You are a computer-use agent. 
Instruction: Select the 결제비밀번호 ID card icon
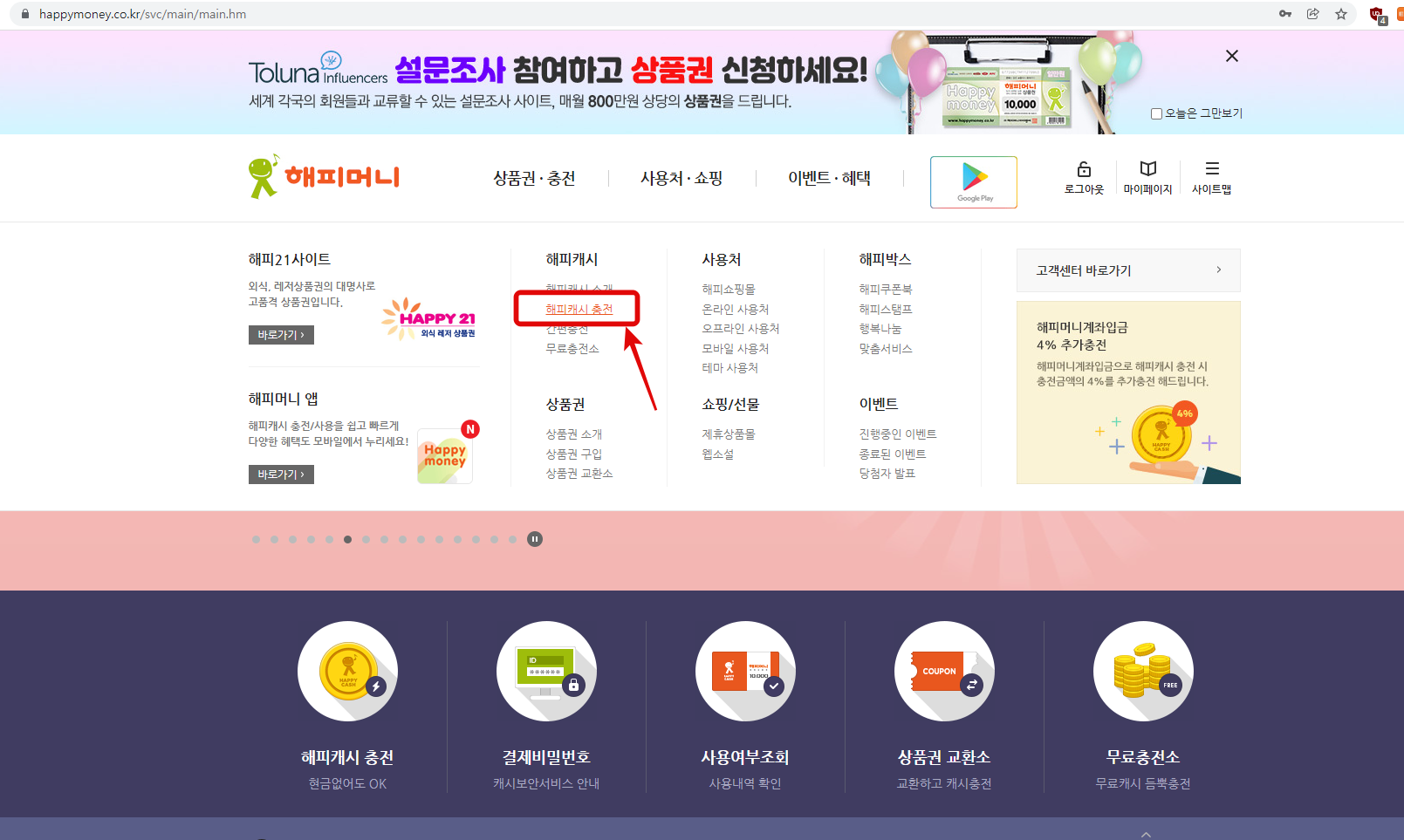pos(546,671)
